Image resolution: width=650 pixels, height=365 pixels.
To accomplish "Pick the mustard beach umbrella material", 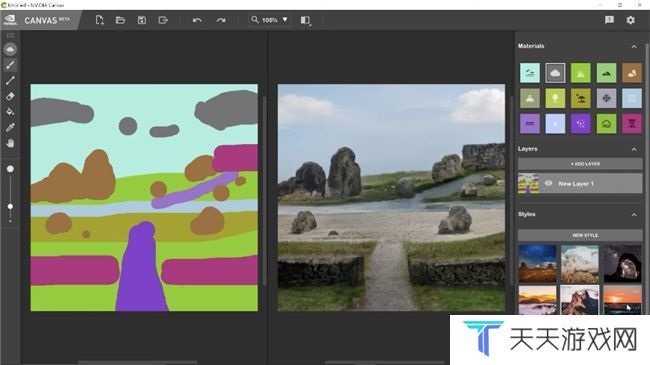I will click(x=580, y=98).
